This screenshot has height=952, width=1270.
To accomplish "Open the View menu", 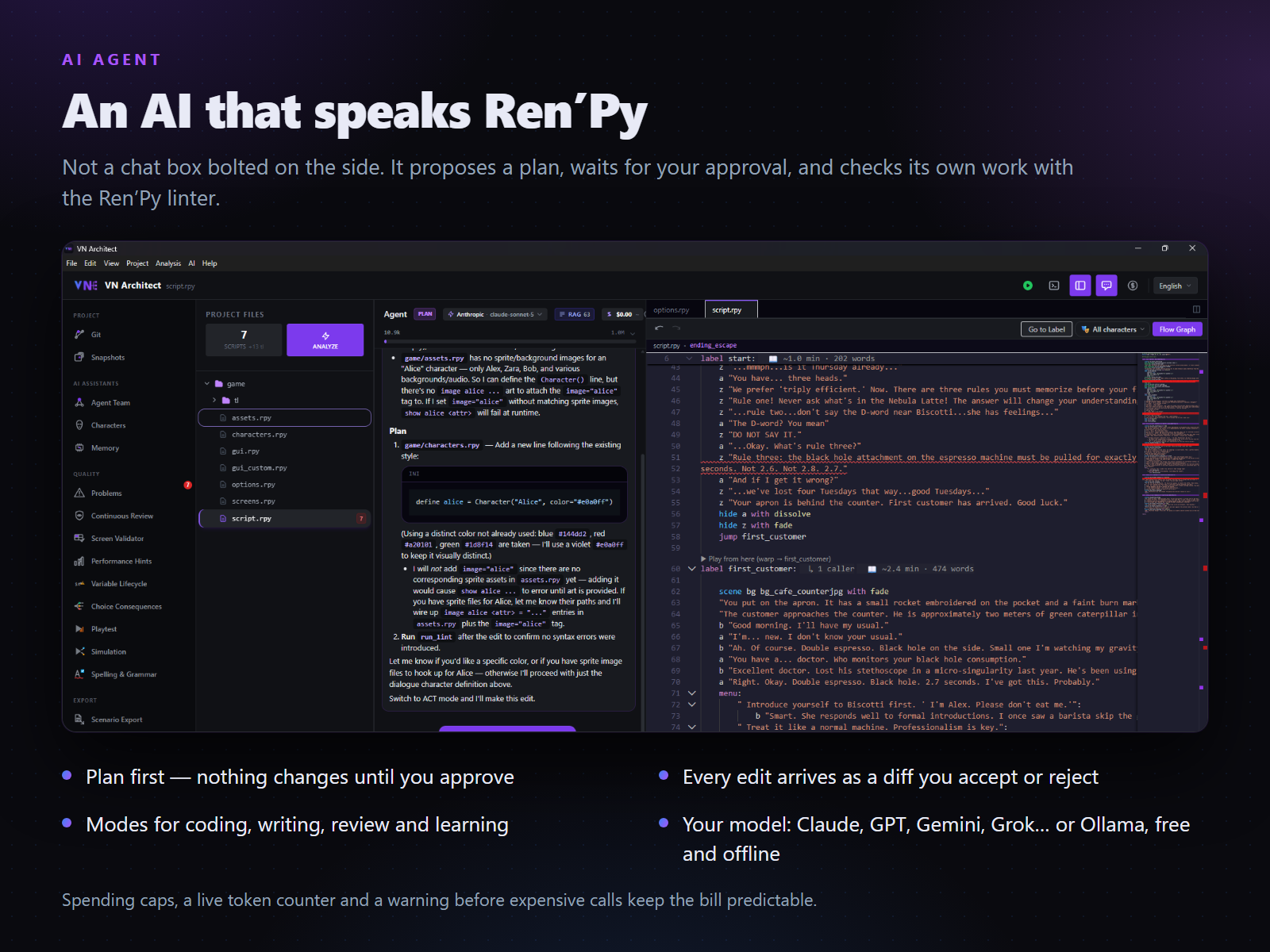I will pos(111,263).
